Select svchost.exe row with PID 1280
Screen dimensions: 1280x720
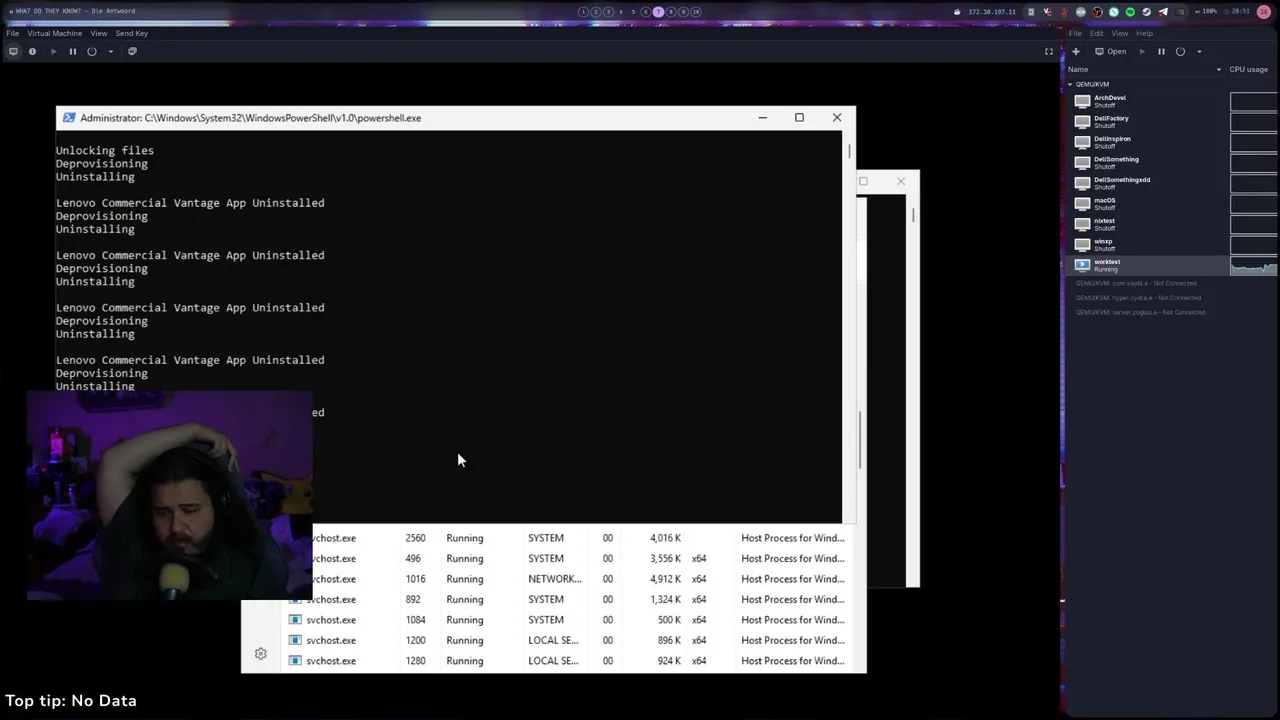tap(566, 661)
